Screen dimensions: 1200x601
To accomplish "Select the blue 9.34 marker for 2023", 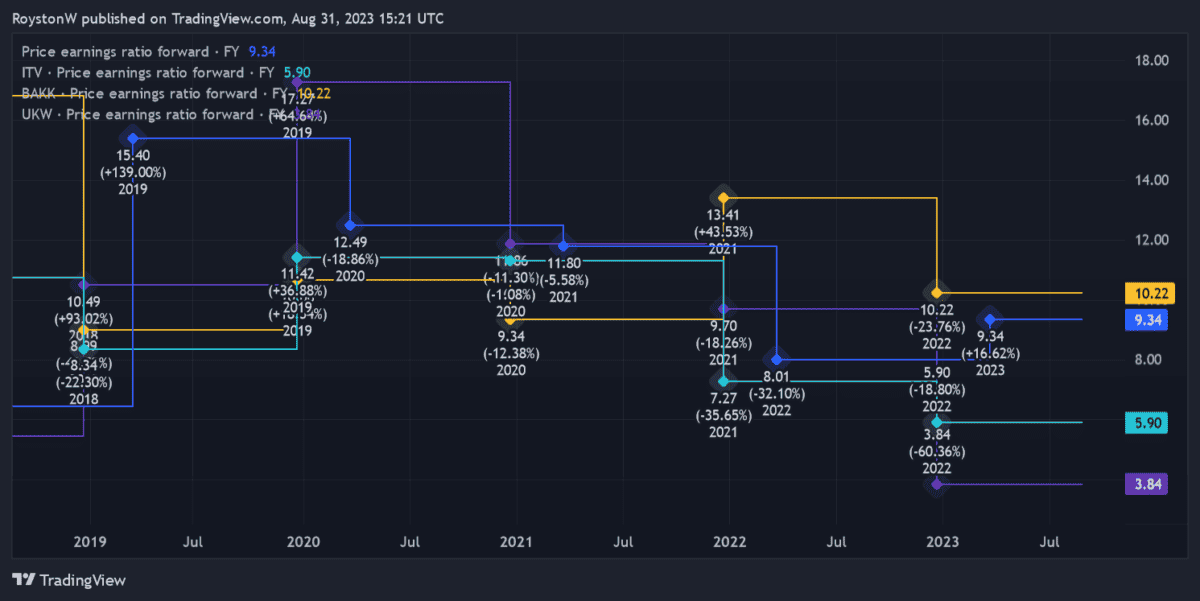I will click(x=990, y=320).
